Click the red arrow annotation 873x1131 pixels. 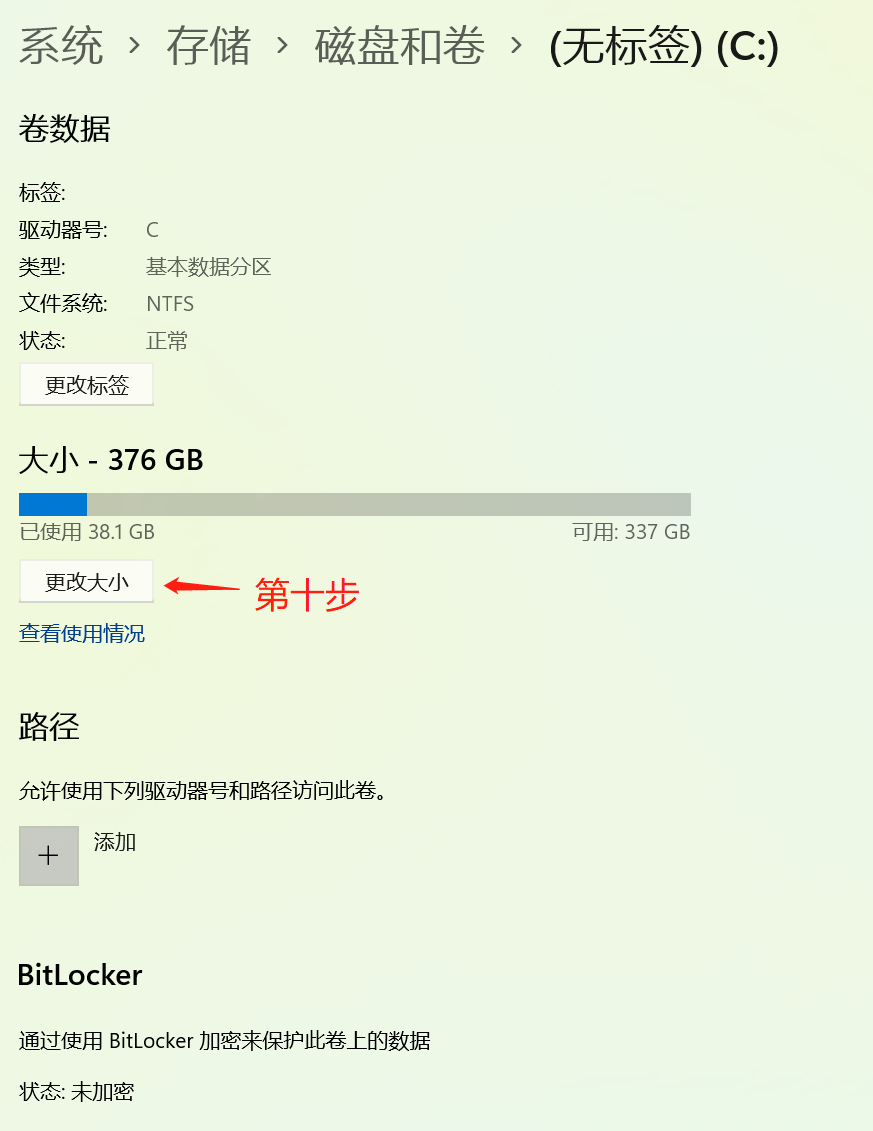coord(202,586)
